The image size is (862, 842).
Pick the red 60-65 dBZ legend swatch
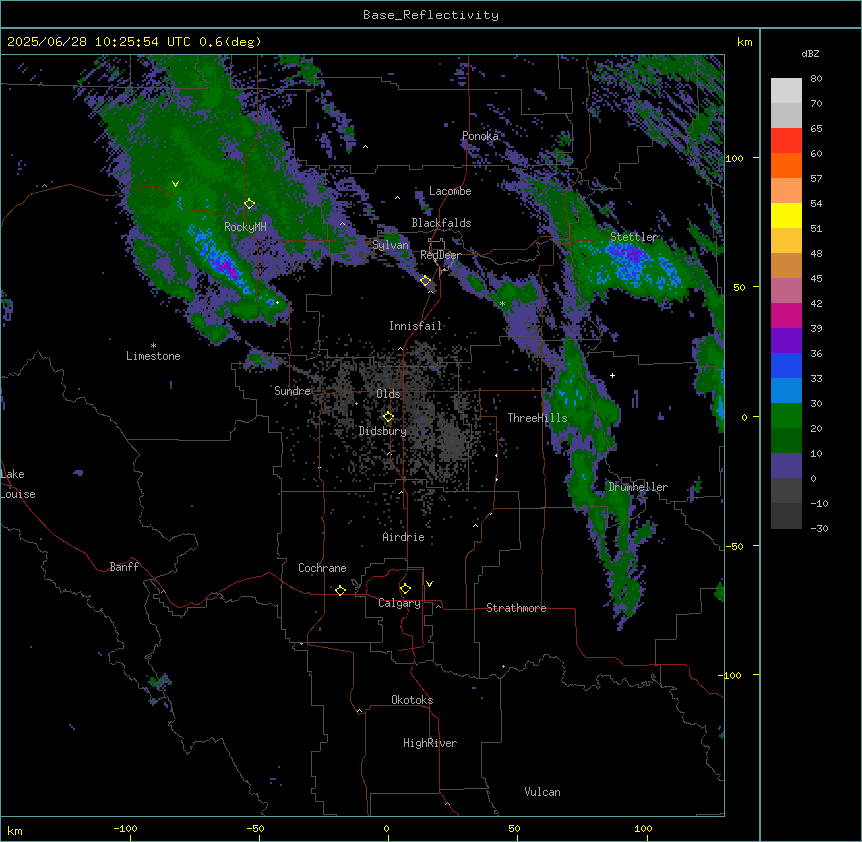click(786, 141)
